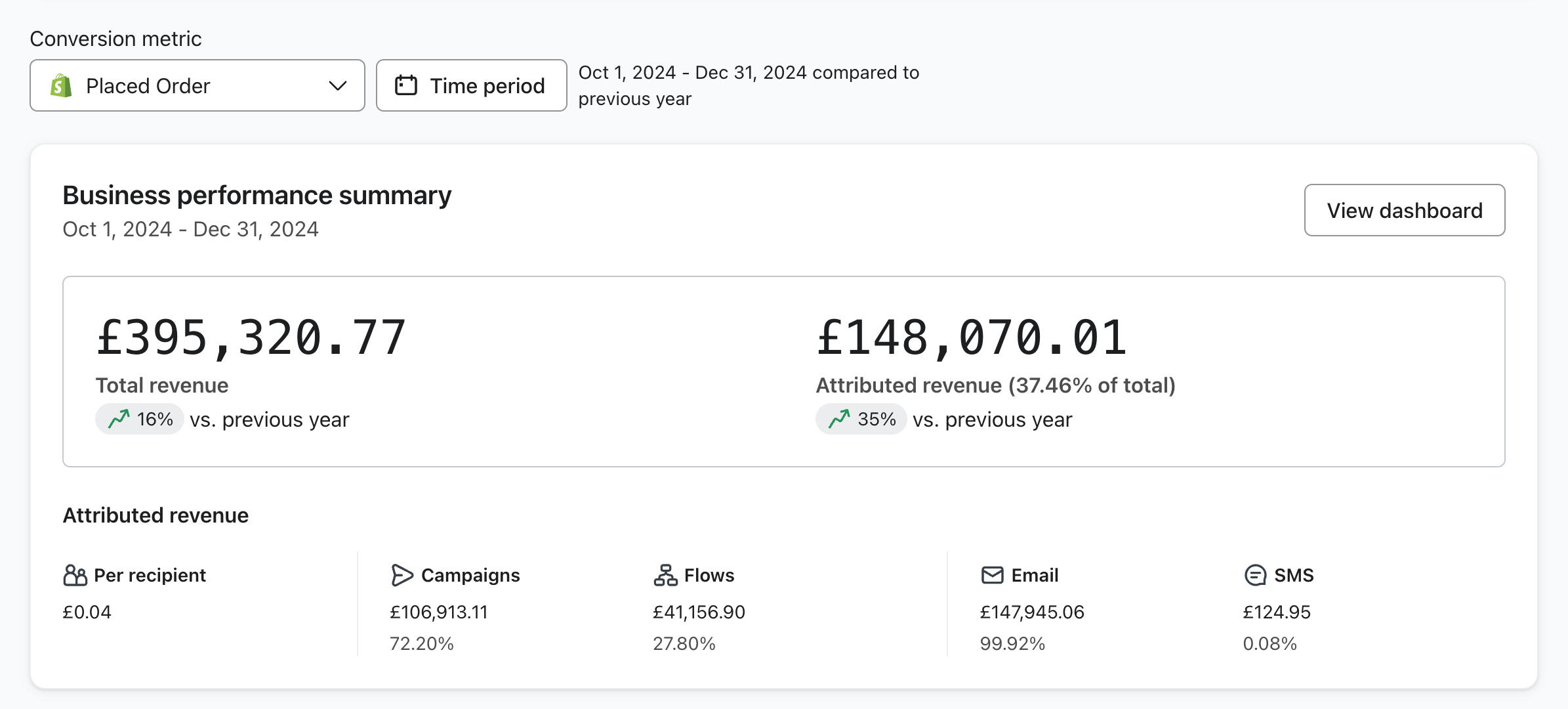Click the Email envelope icon
This screenshot has height=709, width=1568.
click(992, 575)
